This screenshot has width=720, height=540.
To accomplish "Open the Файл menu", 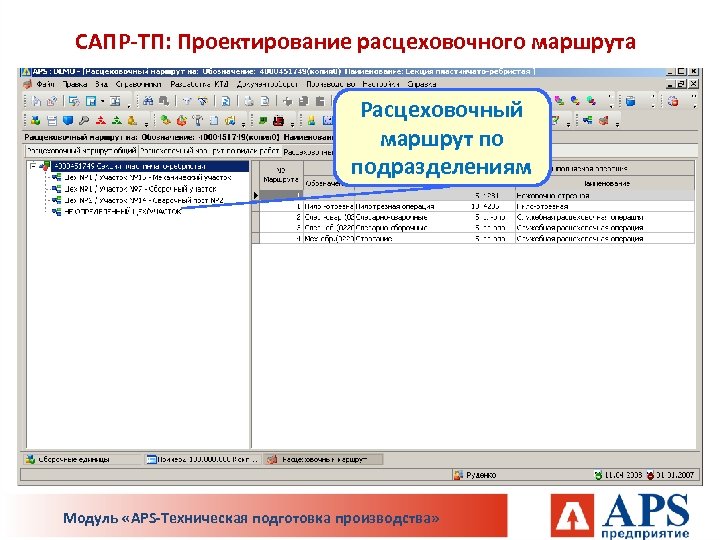I will [x=45, y=84].
